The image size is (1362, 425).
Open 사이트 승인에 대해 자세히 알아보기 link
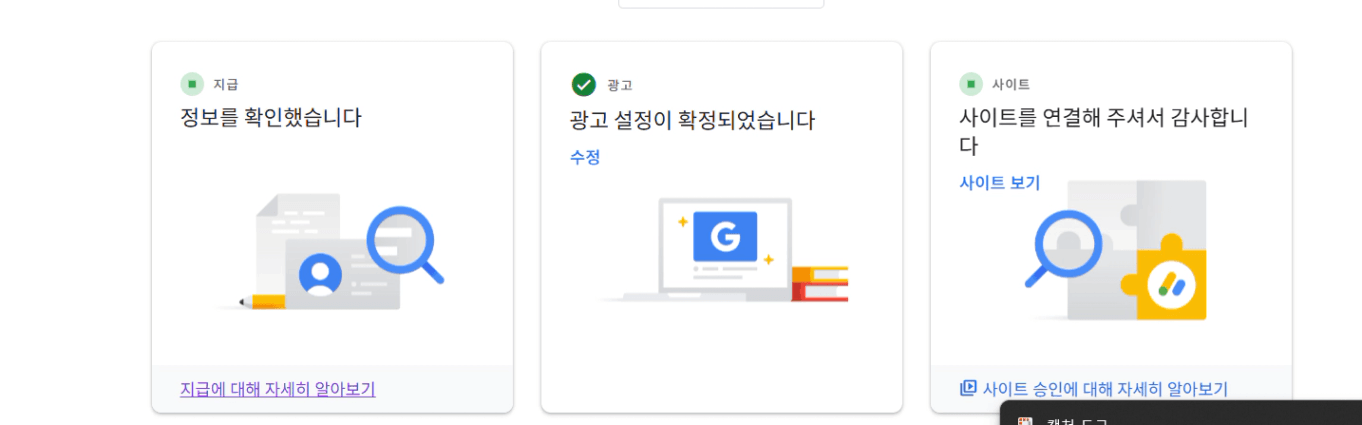click(x=1105, y=389)
